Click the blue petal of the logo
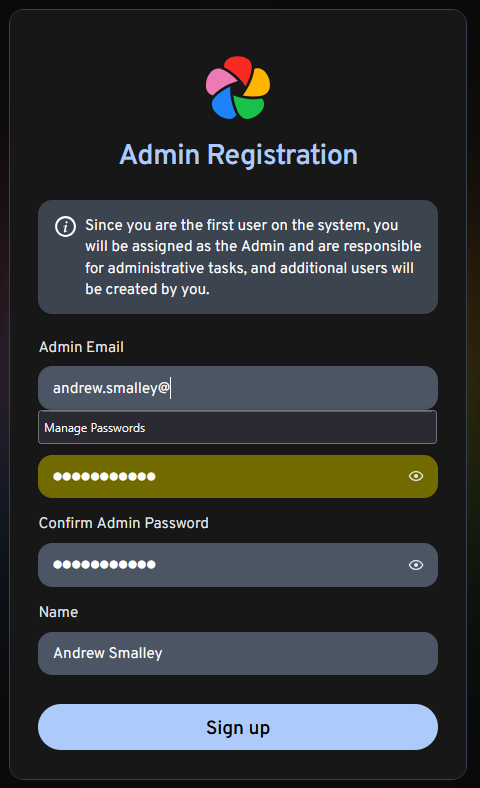Image resolution: width=480 pixels, height=788 pixels. (x=224, y=104)
